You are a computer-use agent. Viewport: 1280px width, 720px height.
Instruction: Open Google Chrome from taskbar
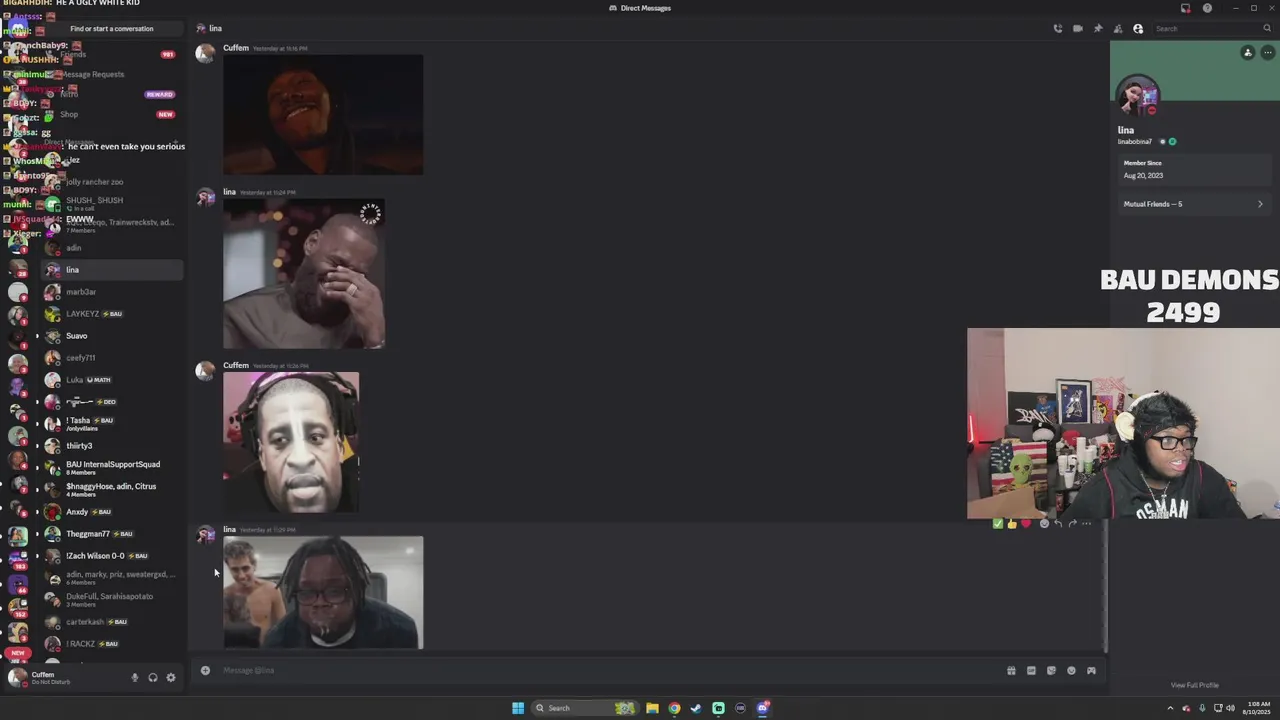coord(674,708)
